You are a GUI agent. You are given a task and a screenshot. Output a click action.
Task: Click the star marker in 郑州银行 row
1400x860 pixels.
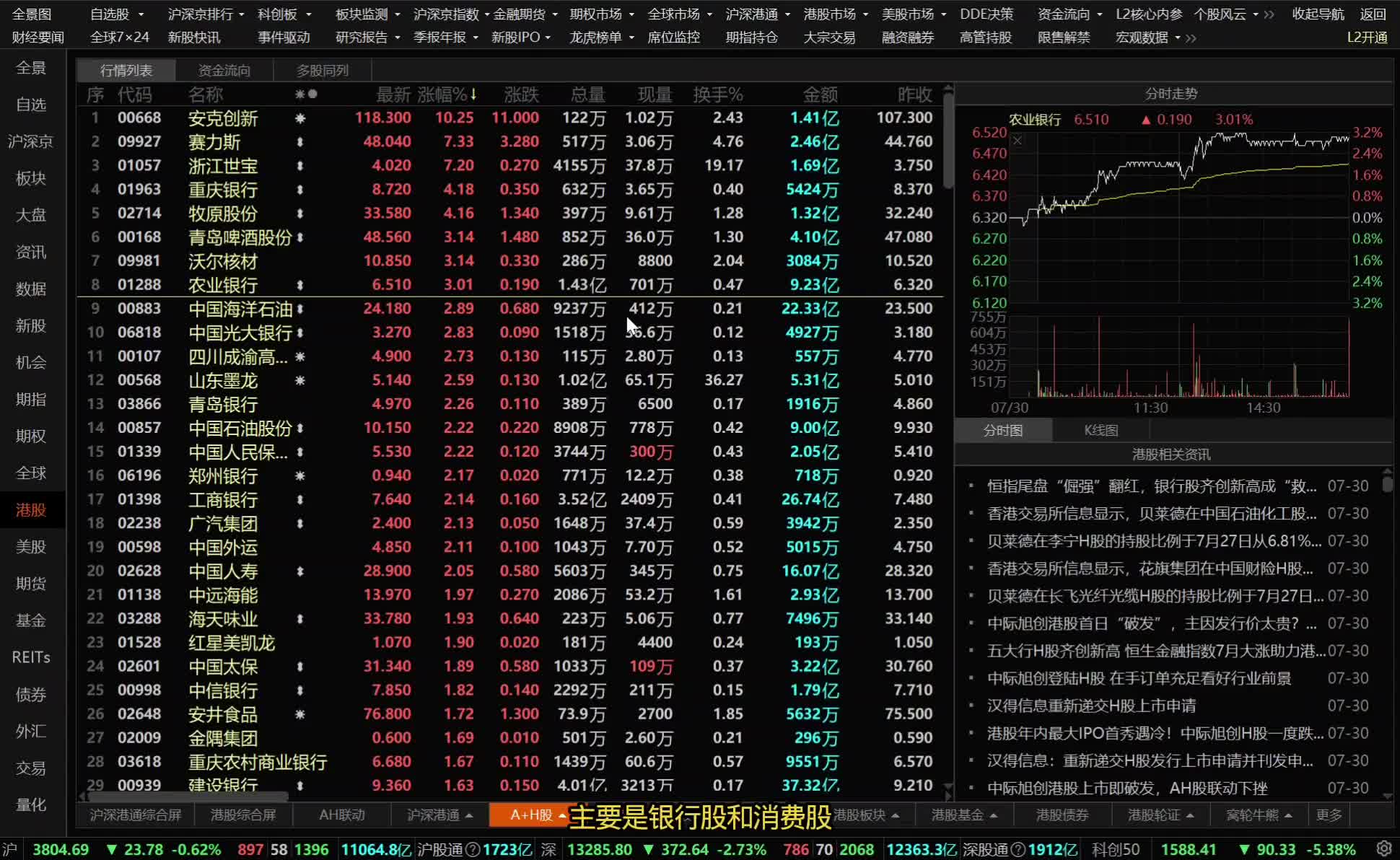pos(300,475)
